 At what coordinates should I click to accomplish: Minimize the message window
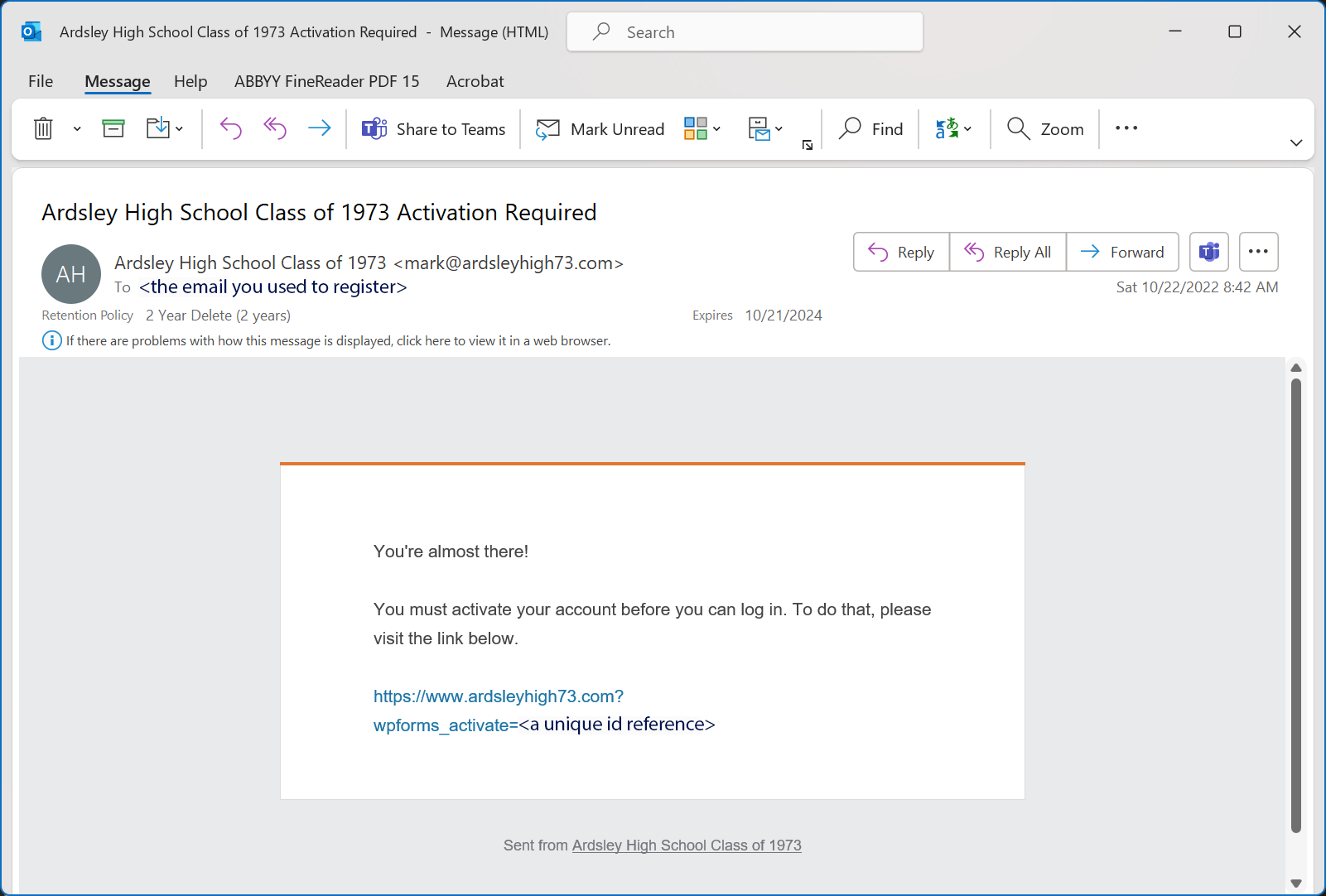pyautogui.click(x=1175, y=31)
